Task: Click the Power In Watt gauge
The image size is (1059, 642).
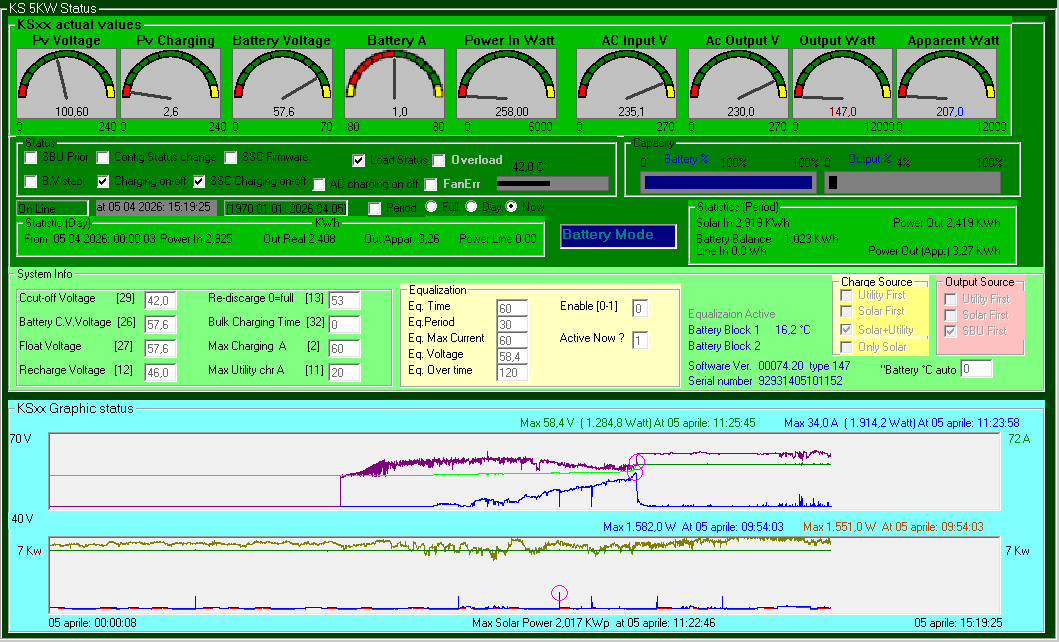Action: click(507, 85)
